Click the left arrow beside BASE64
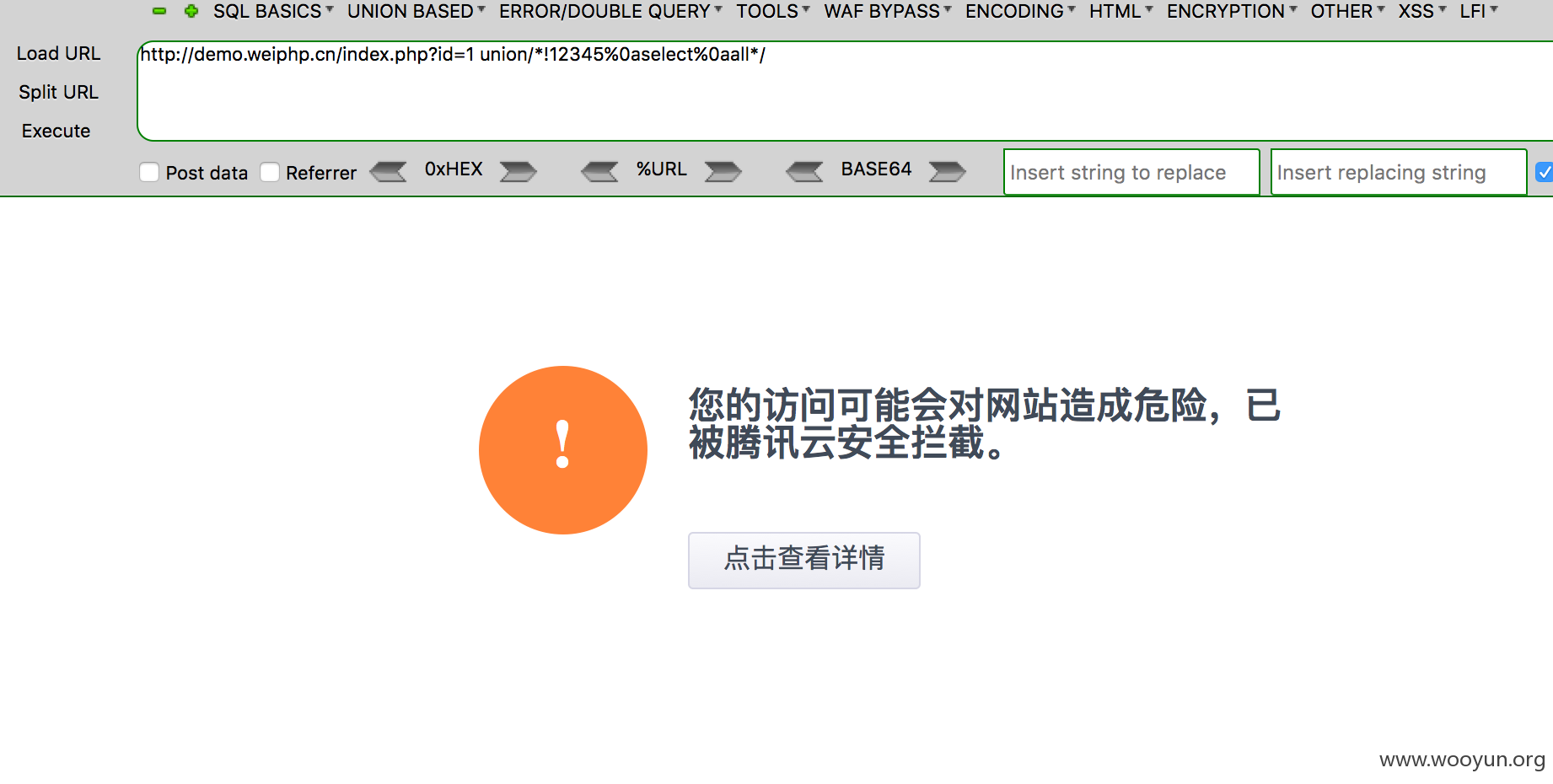The width and height of the screenshot is (1553, 784). (805, 171)
